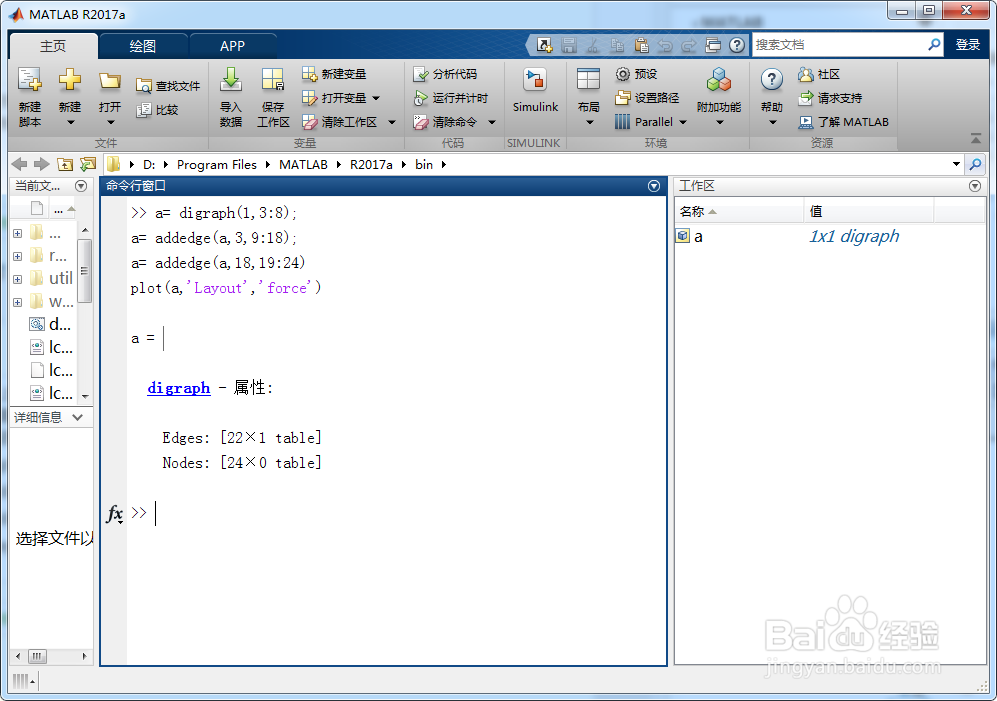Click 'R2017a' in the folder path
997x701 pixels.
(371, 164)
